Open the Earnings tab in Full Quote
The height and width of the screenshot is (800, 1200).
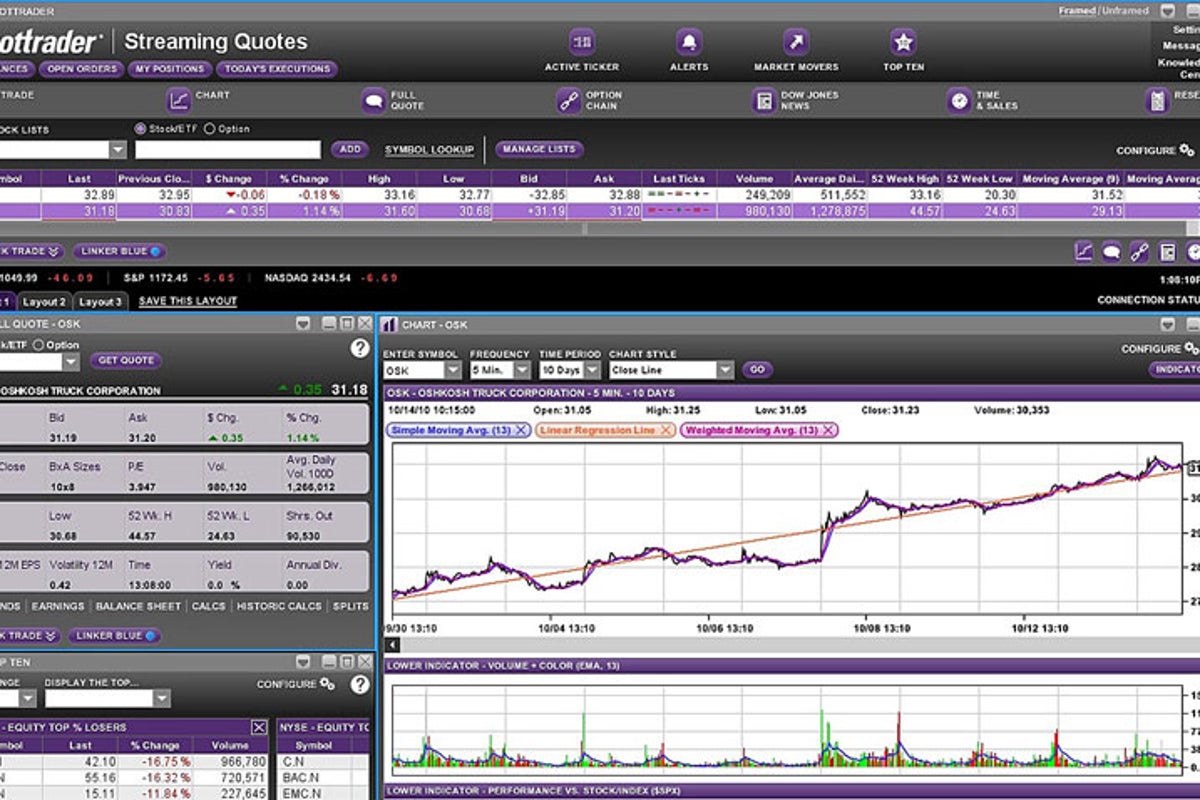(57, 606)
